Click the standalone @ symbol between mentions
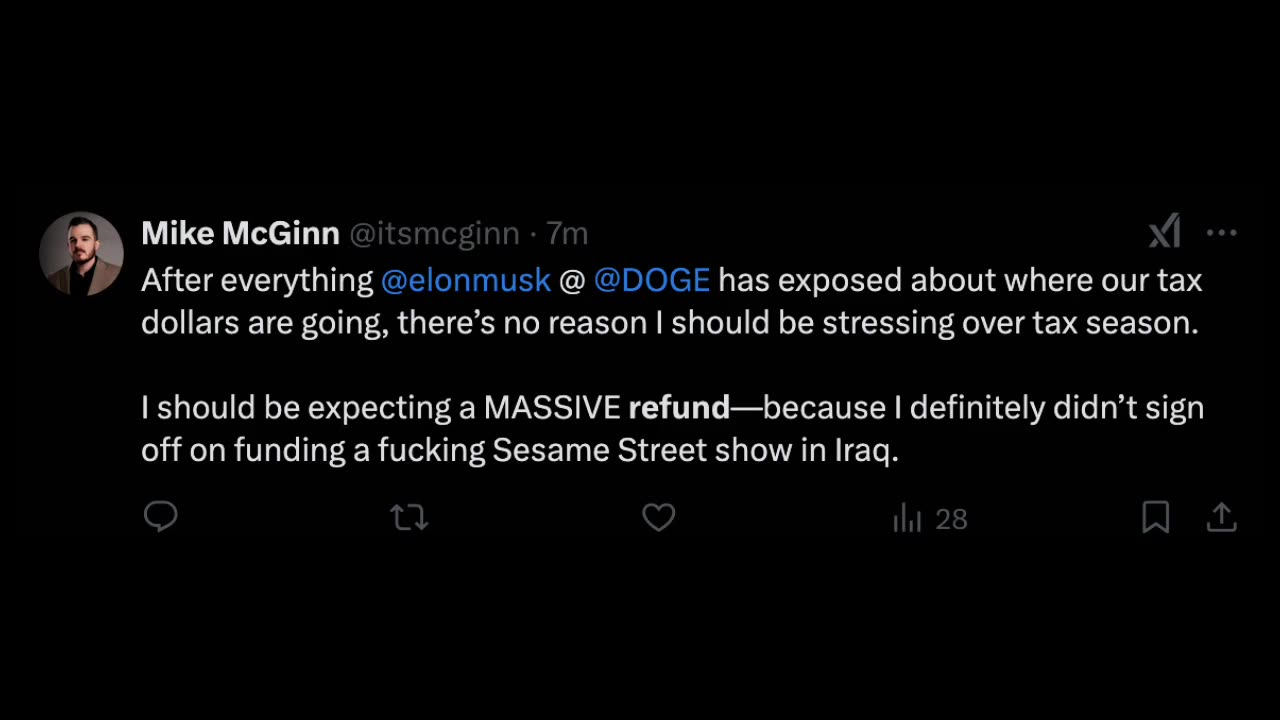 (572, 280)
